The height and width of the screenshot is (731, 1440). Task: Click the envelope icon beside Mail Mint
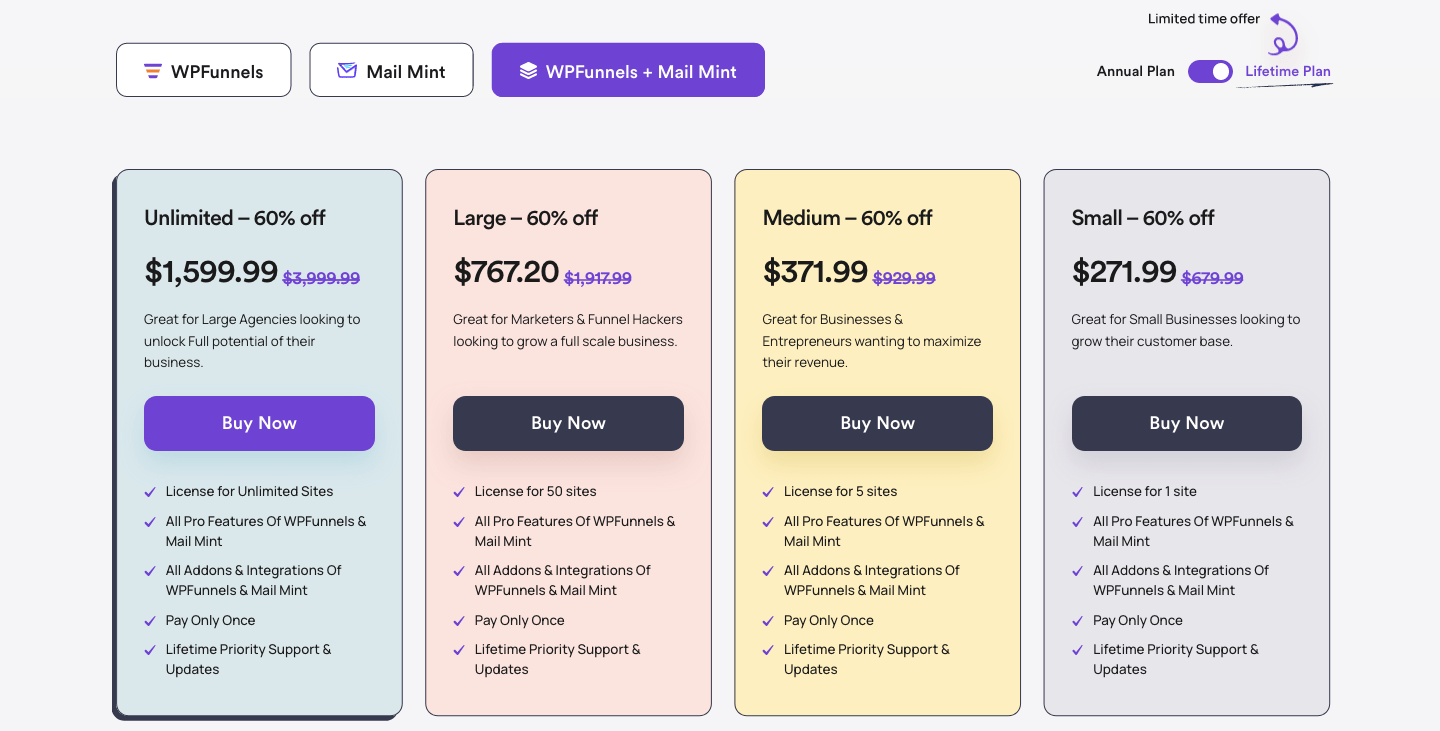[346, 69]
